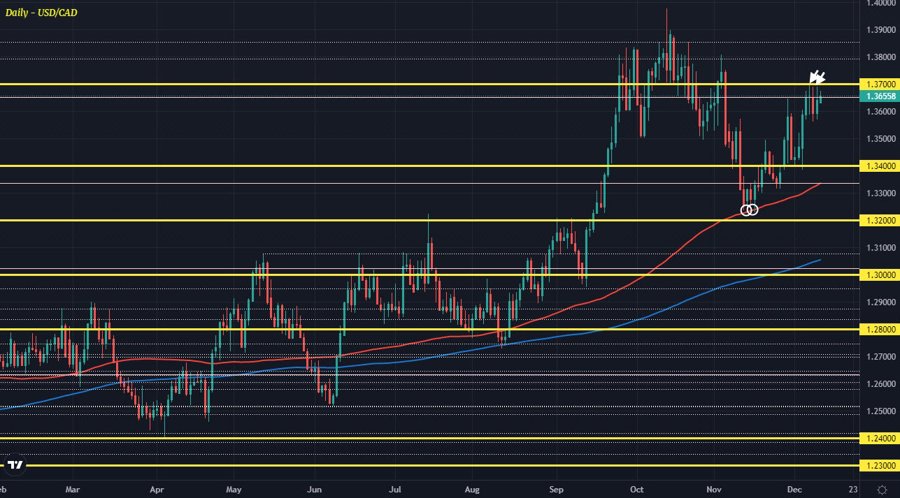Viewport: 900px width, 498px height.
Task: Click the 1.28000 yellow price label
Action: (x=880, y=329)
